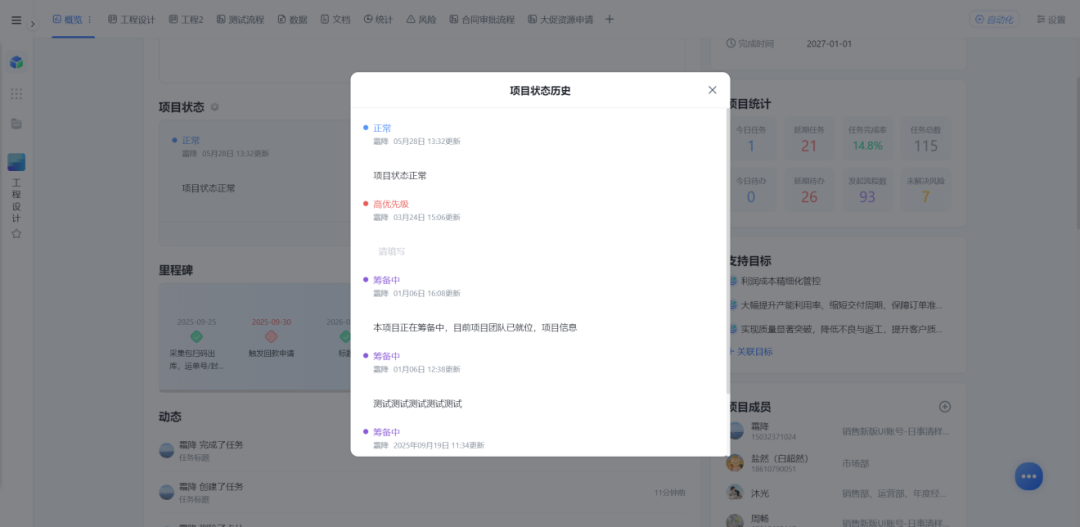Viewport: 1080px width, 527px height.
Task: Click 沐光 member avatar
Action: point(735,492)
